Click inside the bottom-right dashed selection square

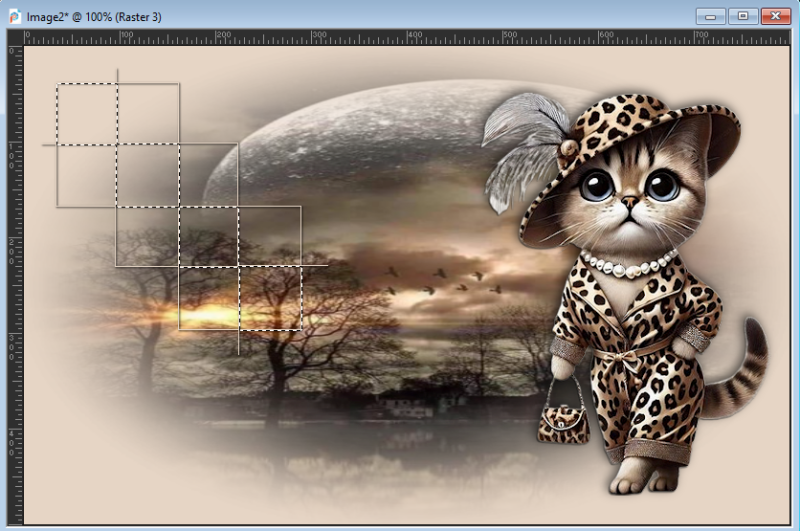(270, 297)
